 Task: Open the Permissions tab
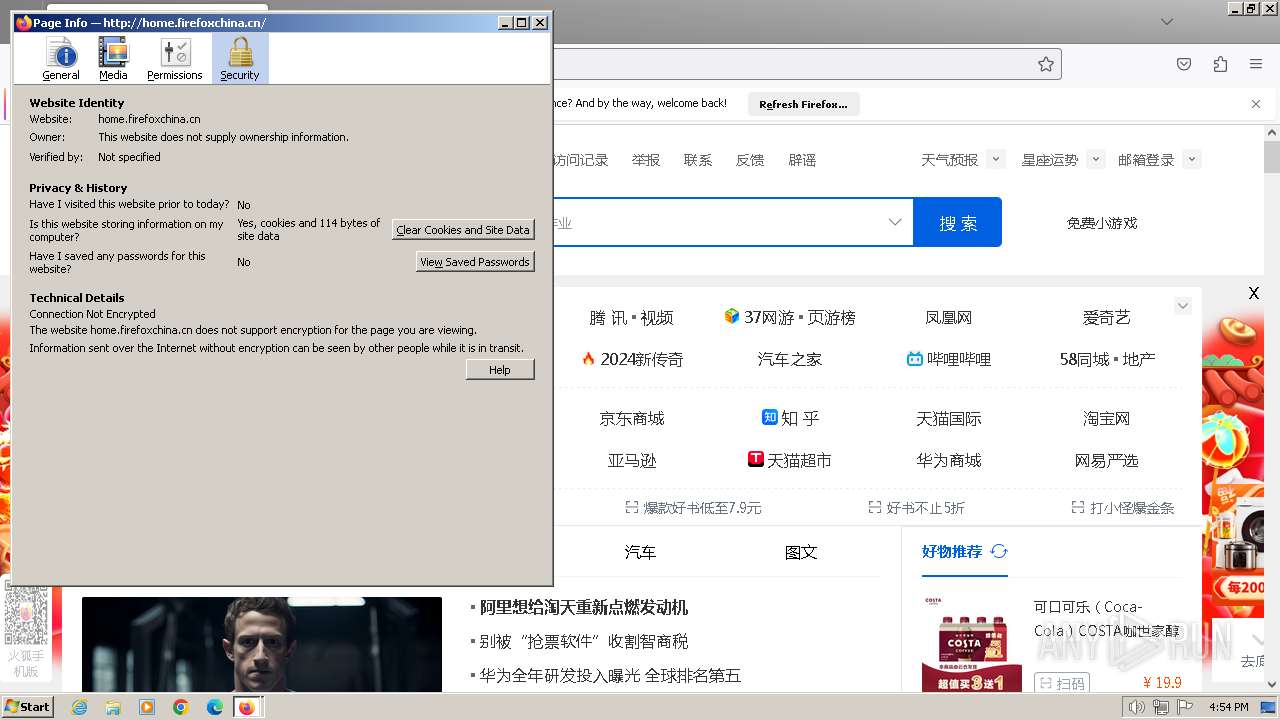175,59
